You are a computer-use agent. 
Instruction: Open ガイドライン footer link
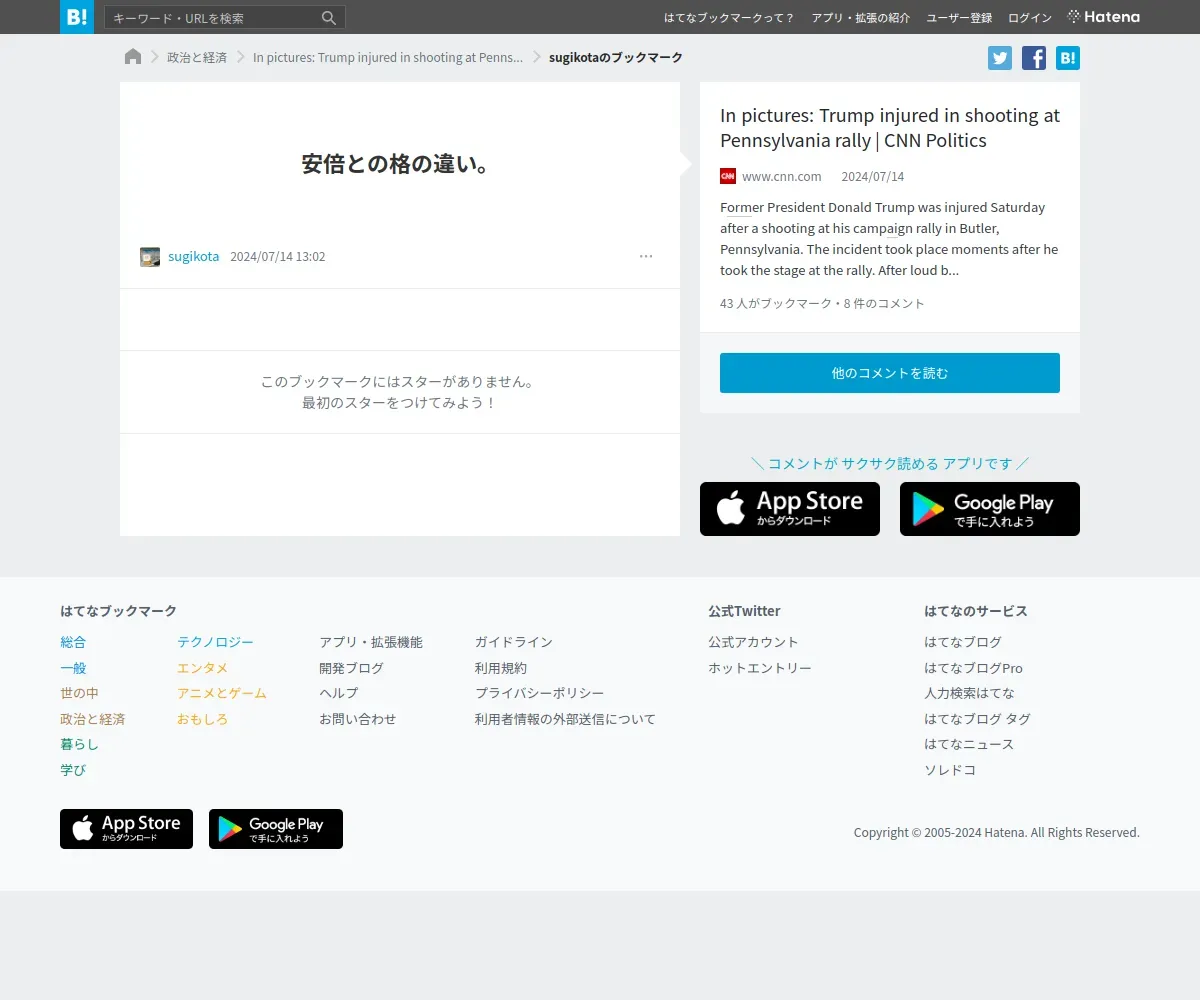(x=514, y=642)
